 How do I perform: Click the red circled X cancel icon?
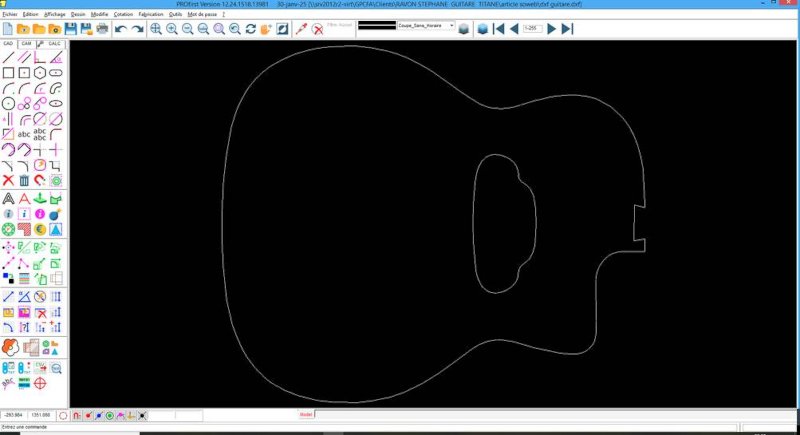pos(318,29)
